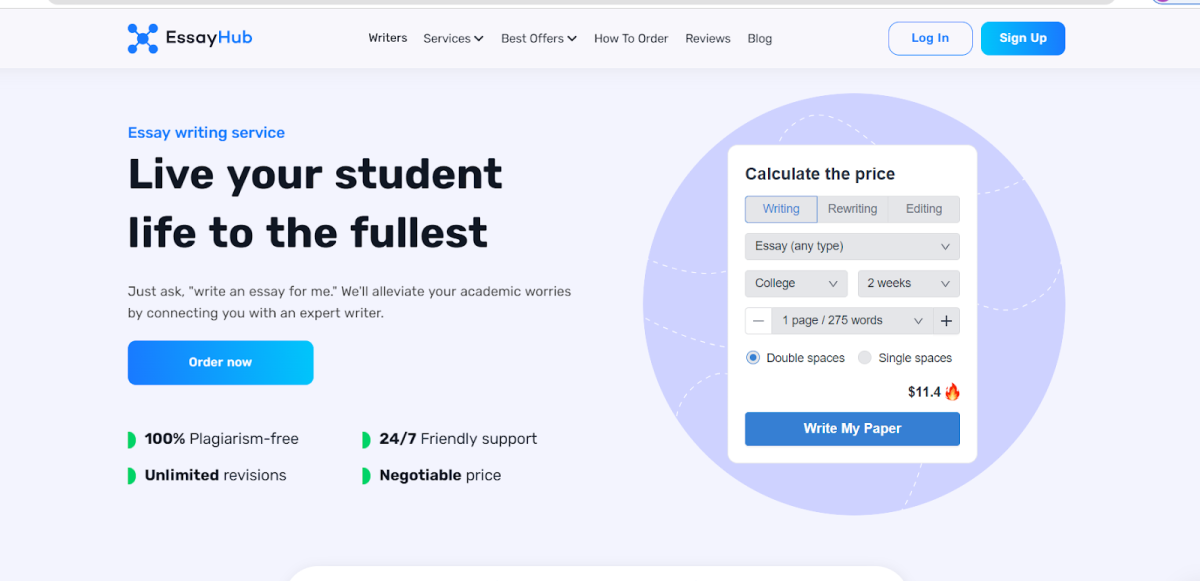Switch to the Rewriting tab
Screen dimensions: 1200x581
point(852,209)
